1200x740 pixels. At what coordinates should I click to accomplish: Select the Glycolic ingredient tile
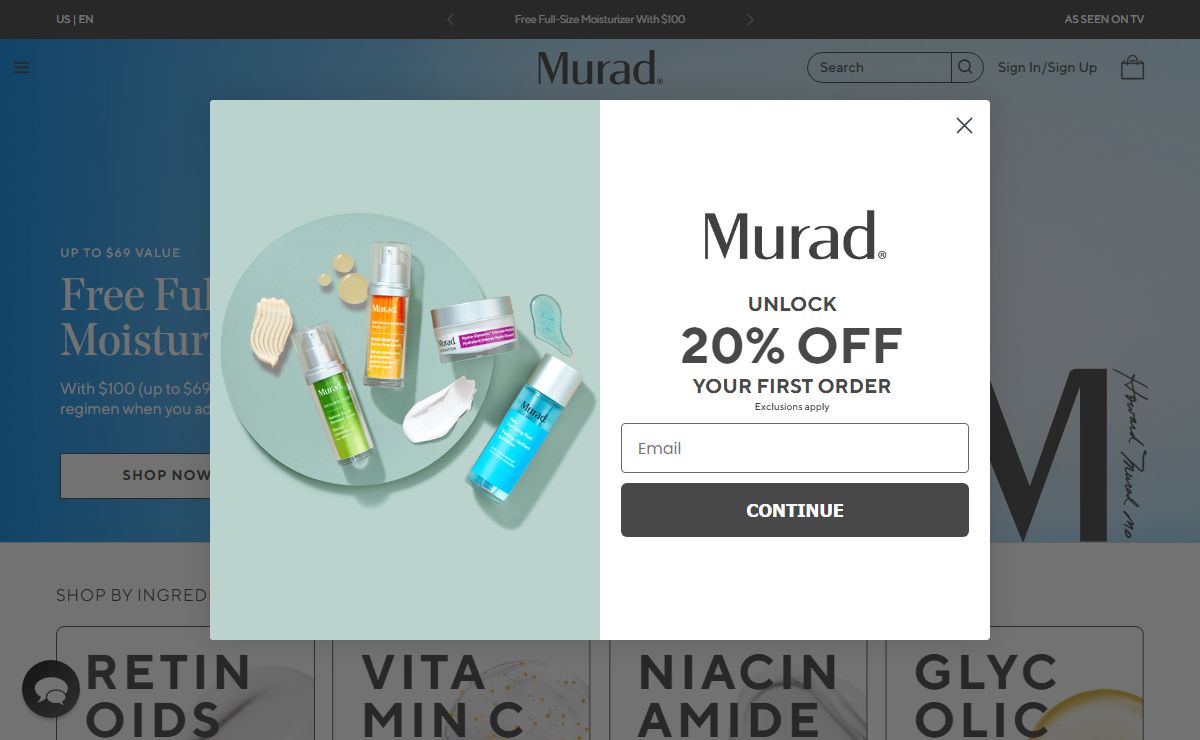click(x=1014, y=683)
